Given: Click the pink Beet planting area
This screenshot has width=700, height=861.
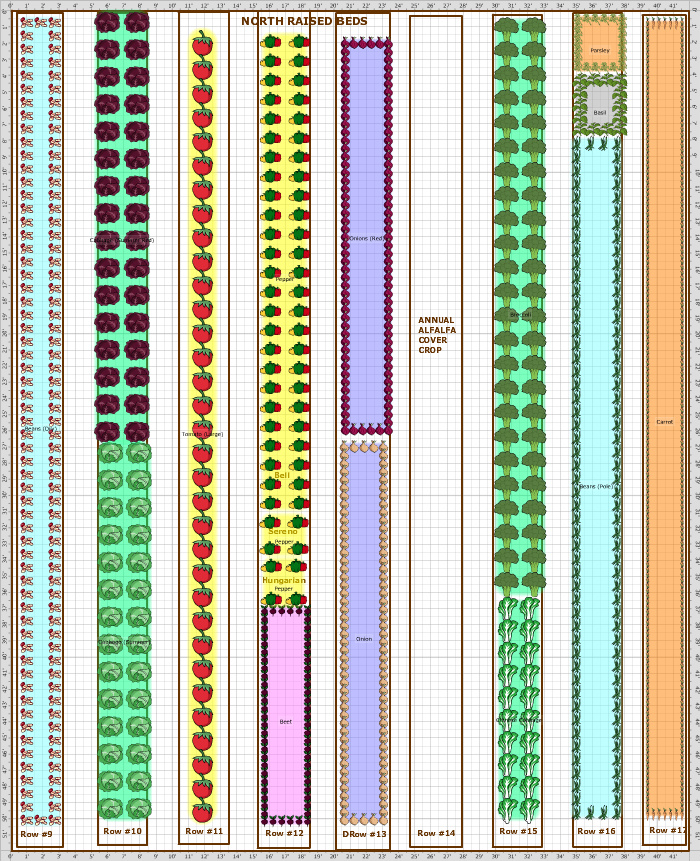Looking at the screenshot, I should (x=285, y=720).
